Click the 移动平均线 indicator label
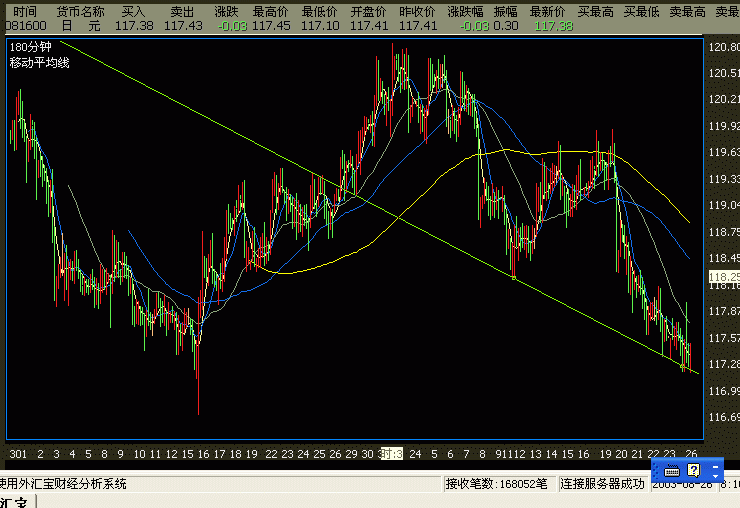The height and width of the screenshot is (508, 740). (x=40, y=62)
